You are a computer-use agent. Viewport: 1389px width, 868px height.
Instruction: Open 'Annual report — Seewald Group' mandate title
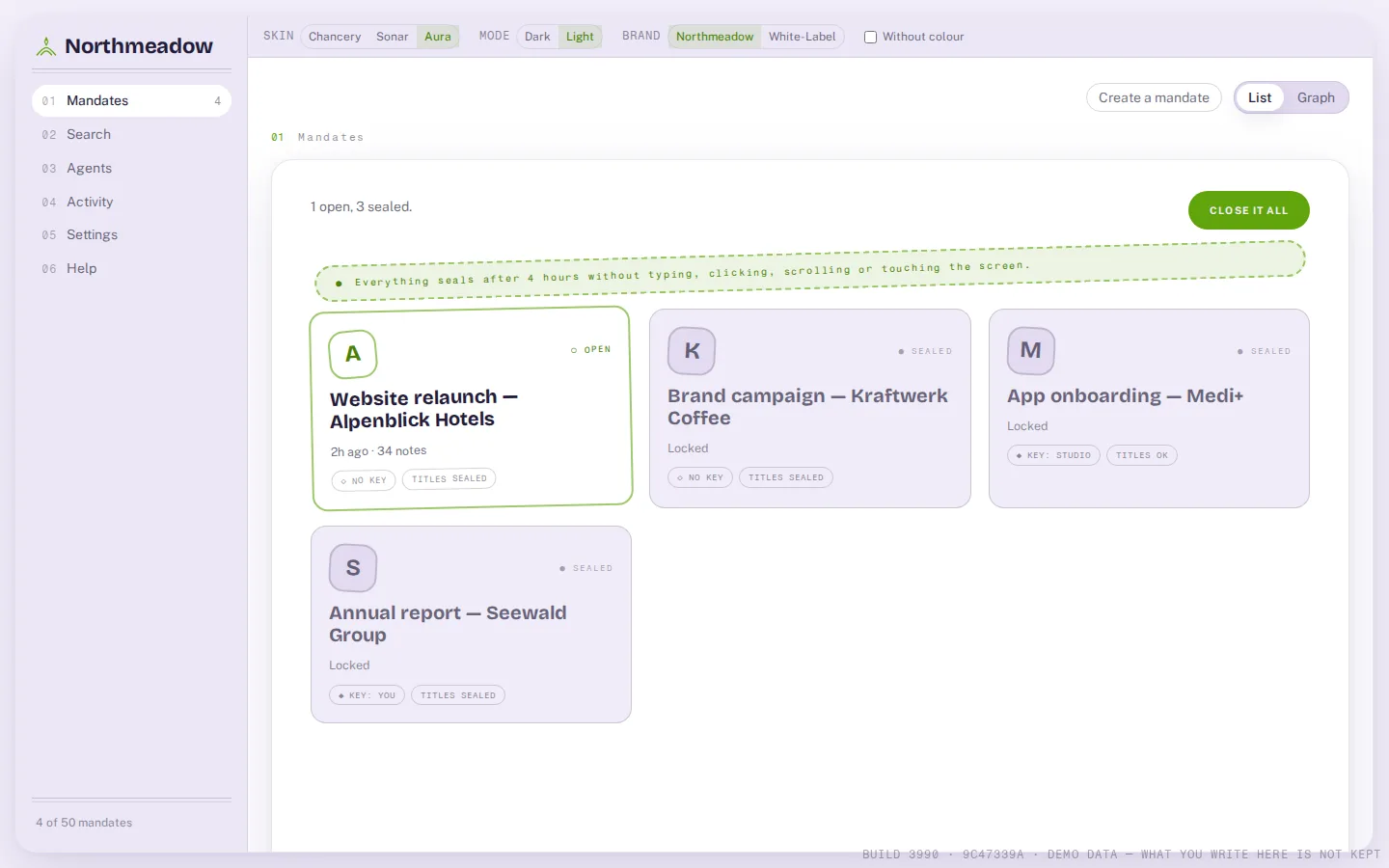(448, 624)
